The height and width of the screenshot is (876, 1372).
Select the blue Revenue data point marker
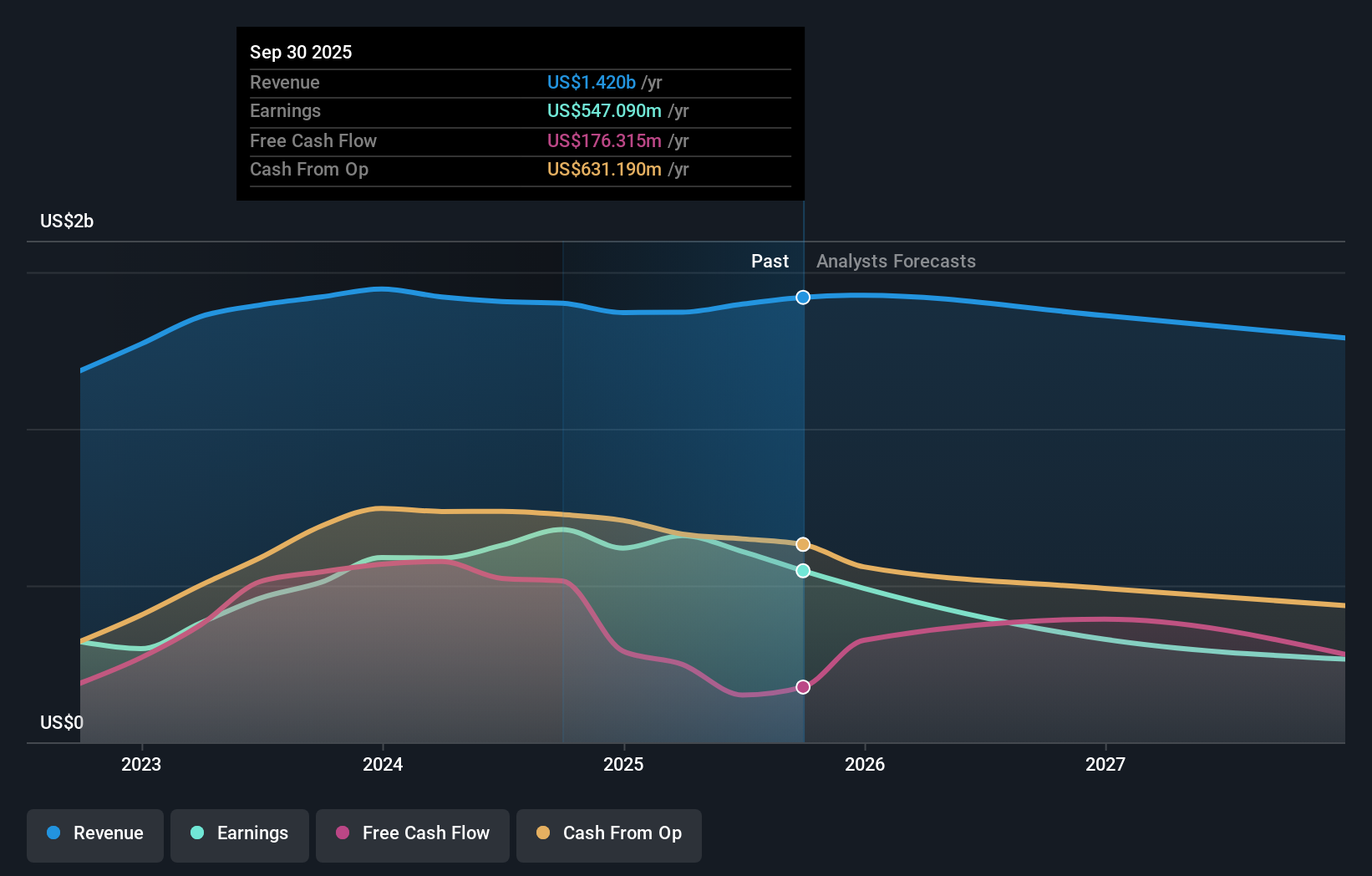click(x=803, y=297)
